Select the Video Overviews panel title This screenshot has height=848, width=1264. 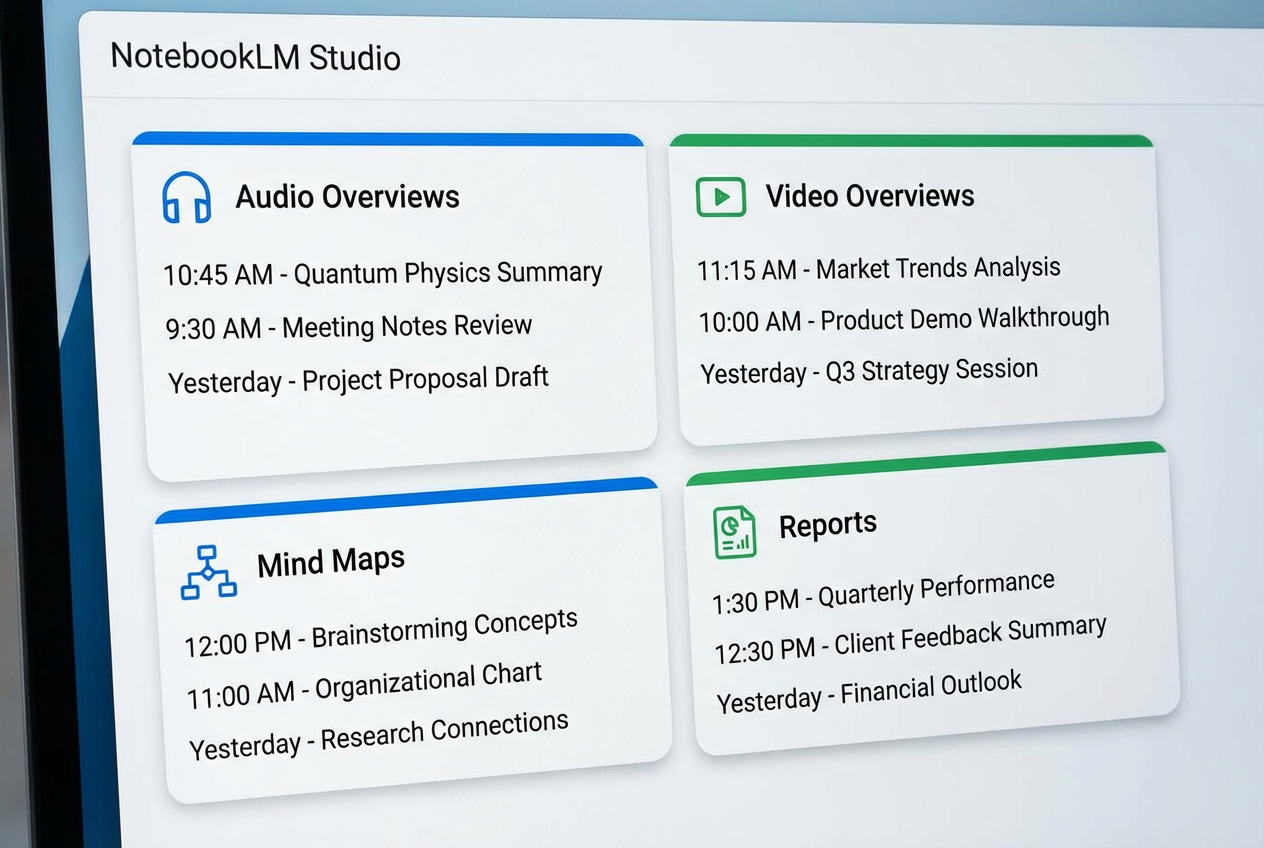pos(870,196)
